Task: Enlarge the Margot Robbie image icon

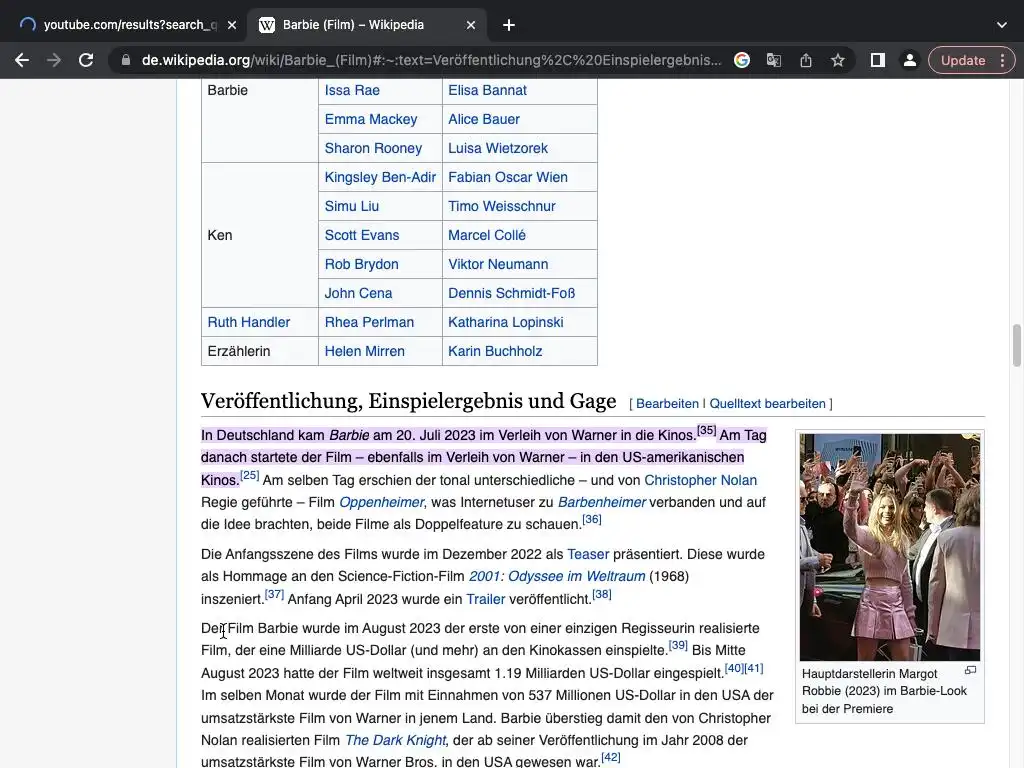Action: point(970,670)
